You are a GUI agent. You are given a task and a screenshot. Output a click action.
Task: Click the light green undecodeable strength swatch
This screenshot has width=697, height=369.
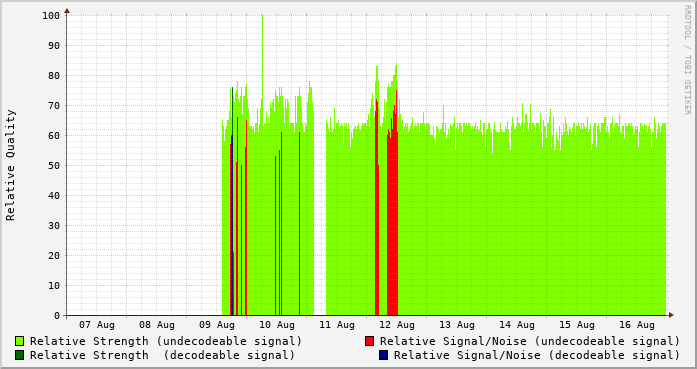point(20,341)
